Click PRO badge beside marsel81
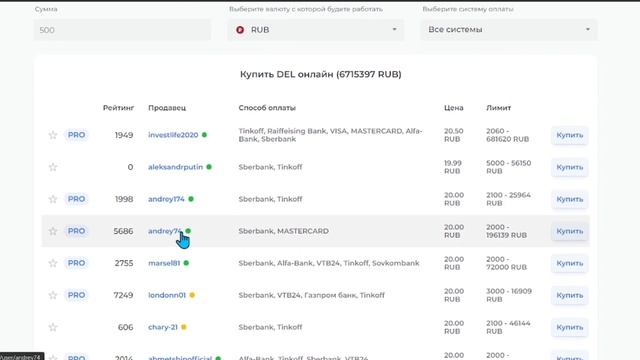 [x=76, y=263]
